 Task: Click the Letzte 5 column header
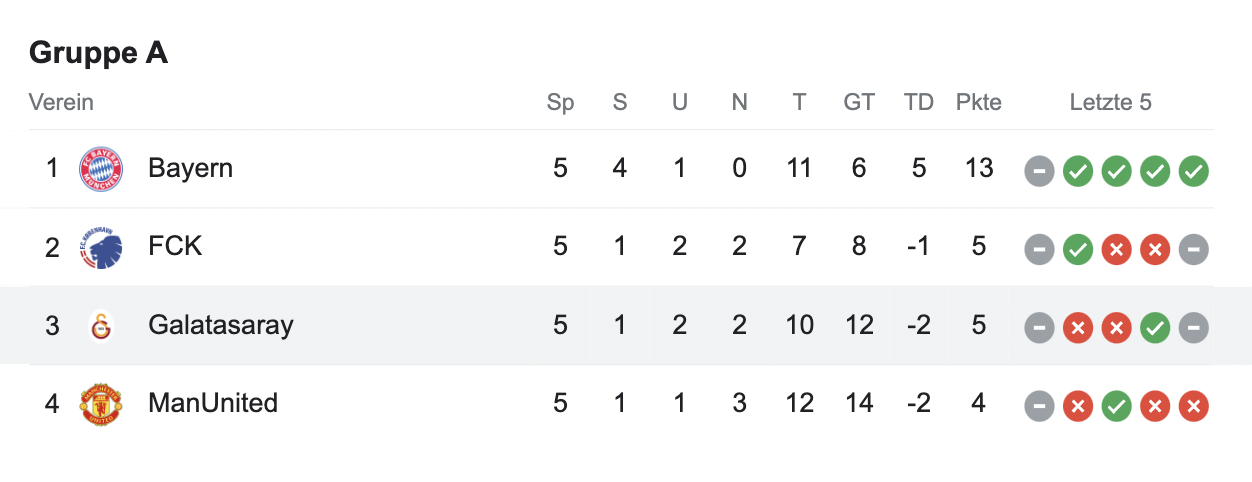point(1110,102)
